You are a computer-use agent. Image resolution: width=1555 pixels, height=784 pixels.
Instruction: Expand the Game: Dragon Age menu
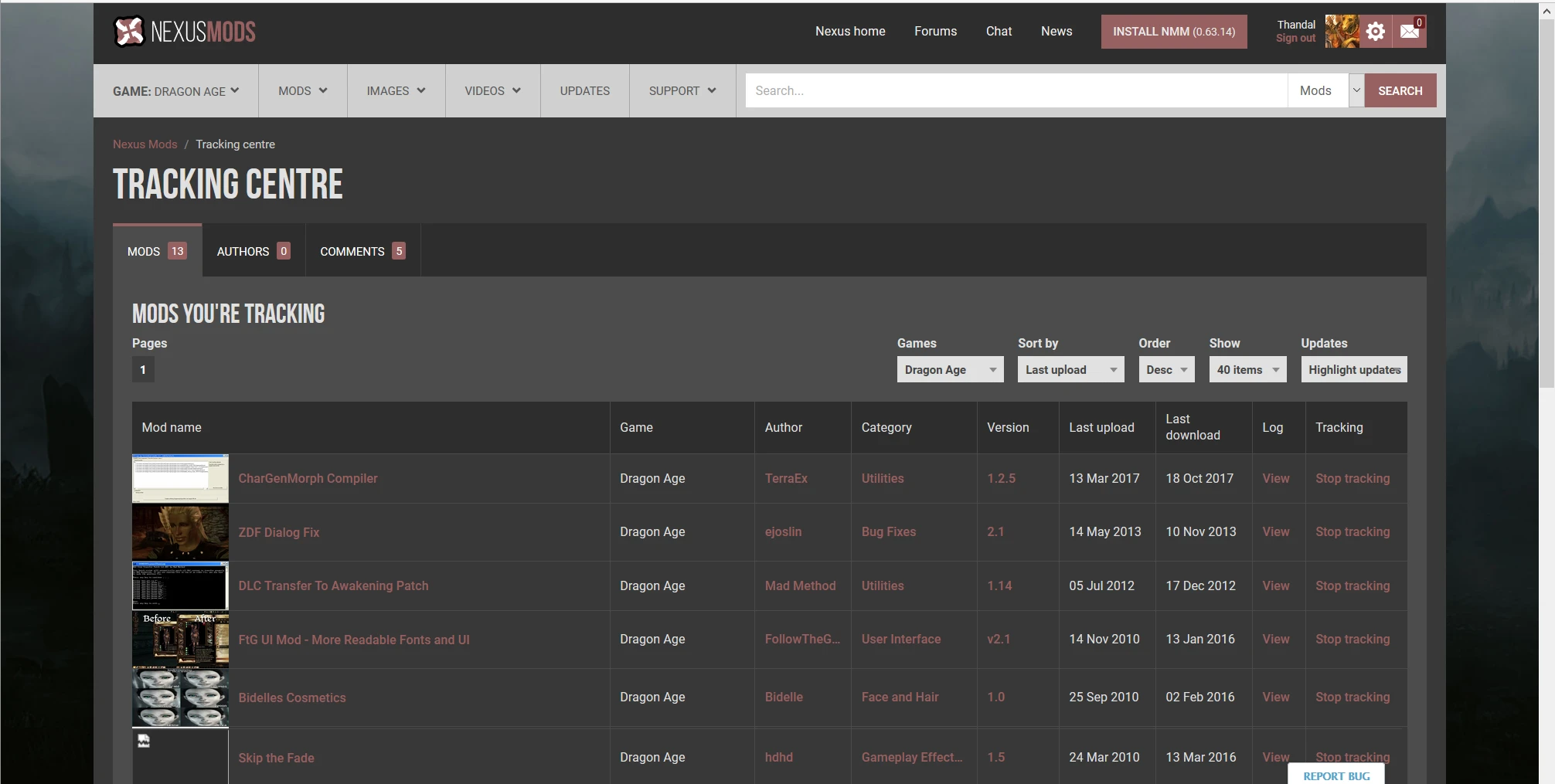[x=176, y=91]
